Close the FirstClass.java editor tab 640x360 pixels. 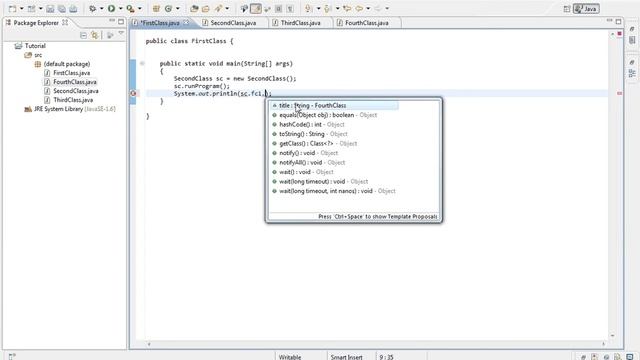(x=186, y=23)
